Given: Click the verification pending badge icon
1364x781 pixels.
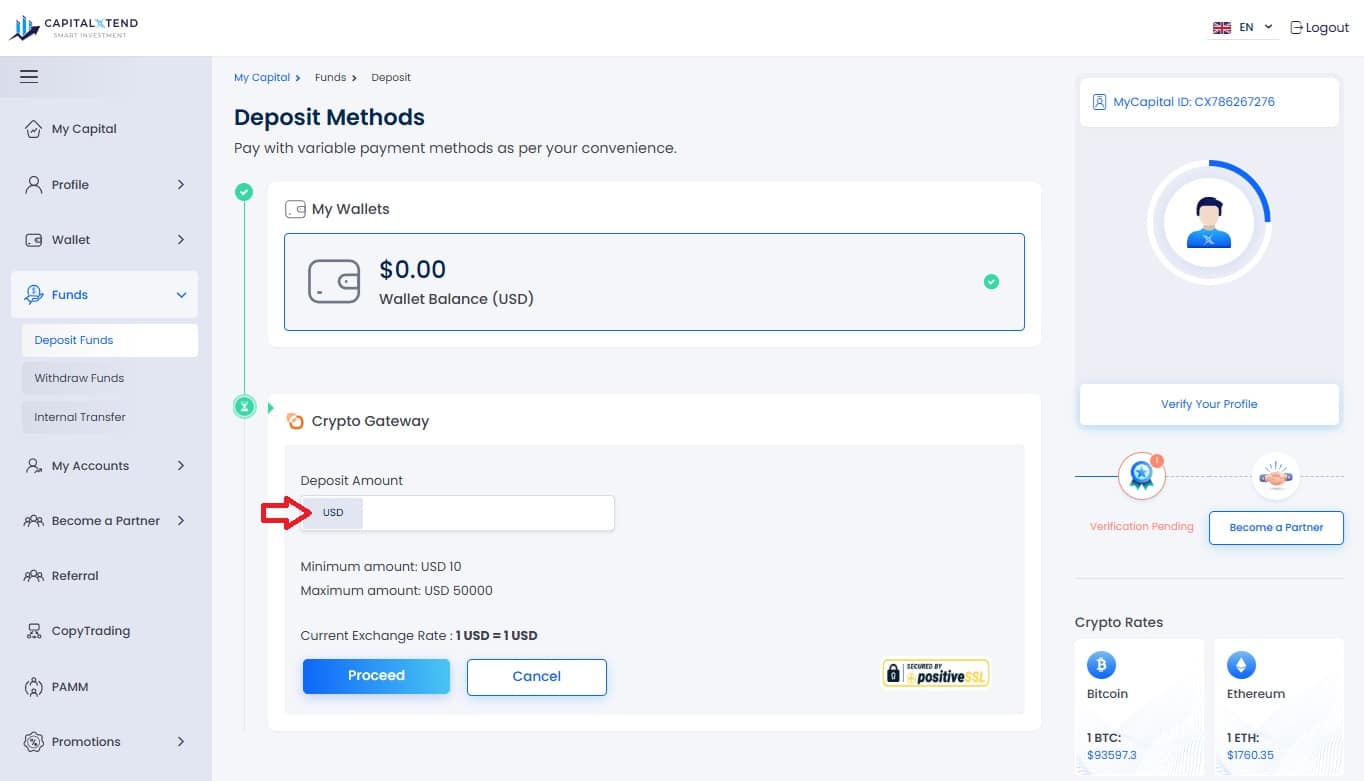Looking at the screenshot, I should point(1141,476).
